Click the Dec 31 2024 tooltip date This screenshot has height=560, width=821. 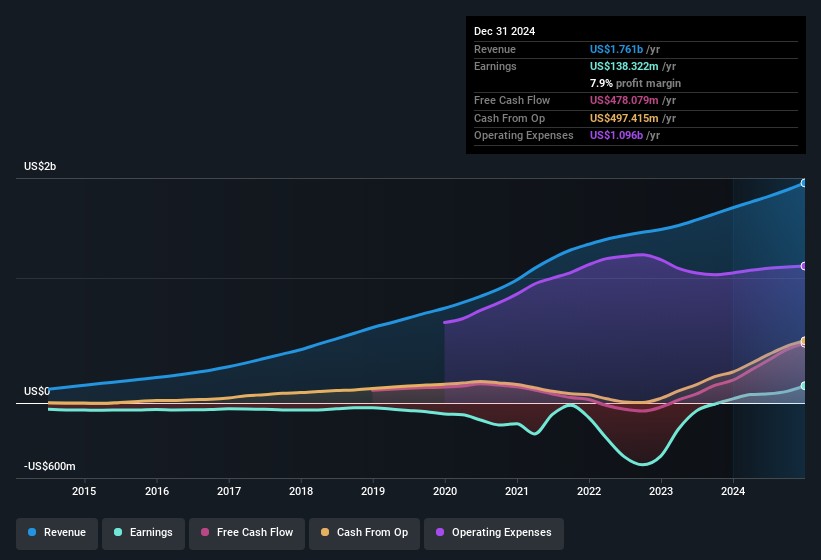pos(504,31)
